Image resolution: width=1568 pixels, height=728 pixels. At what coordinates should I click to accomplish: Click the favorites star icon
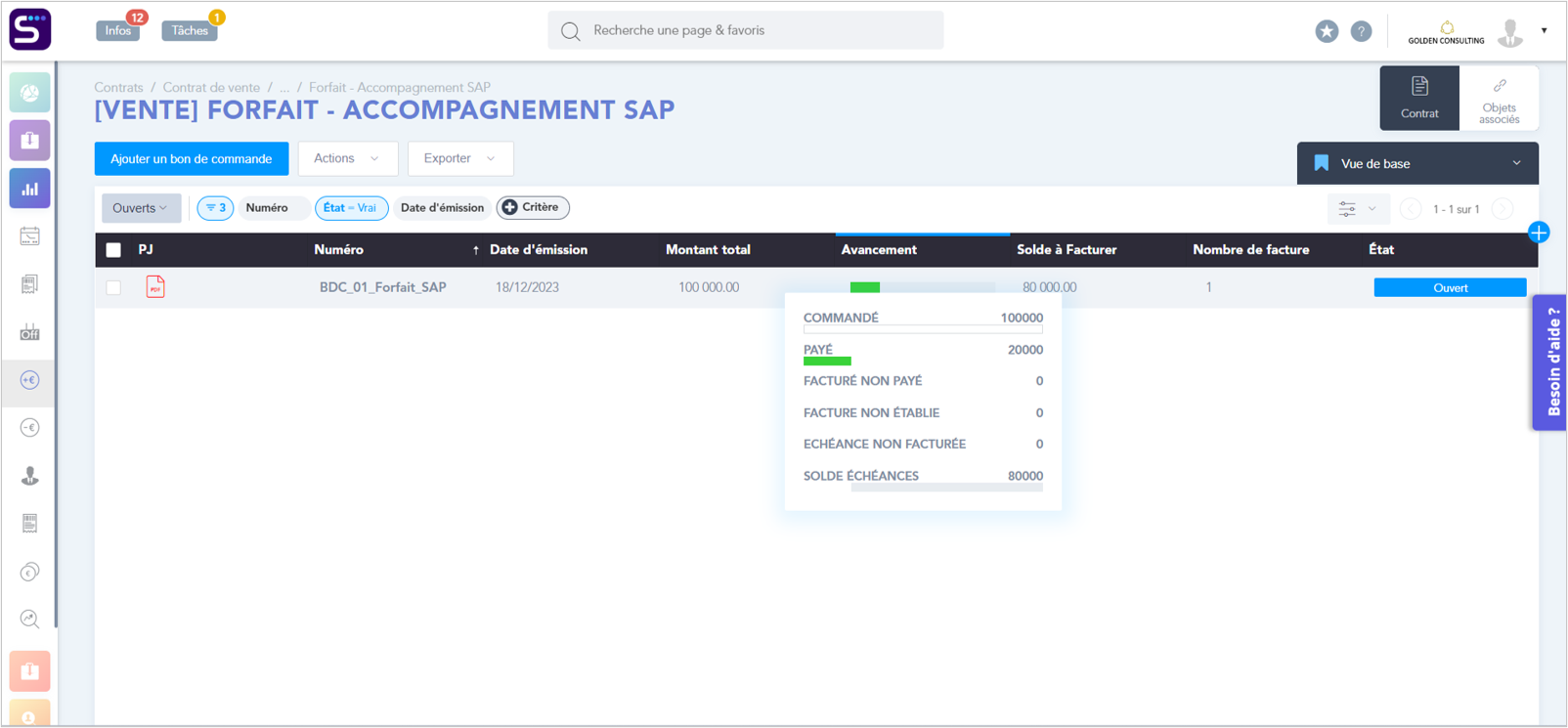pos(1327,31)
